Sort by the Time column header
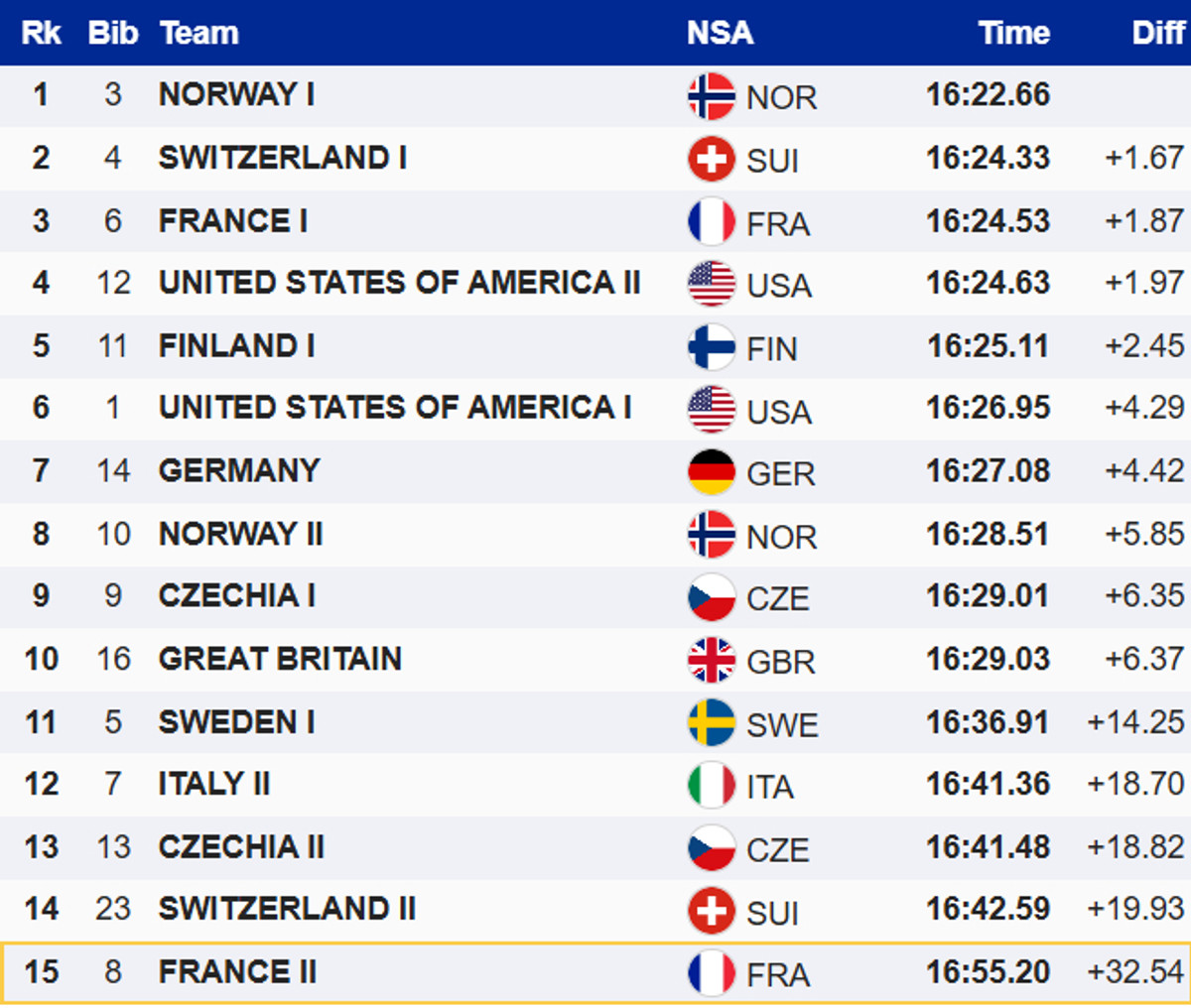 [1013, 33]
